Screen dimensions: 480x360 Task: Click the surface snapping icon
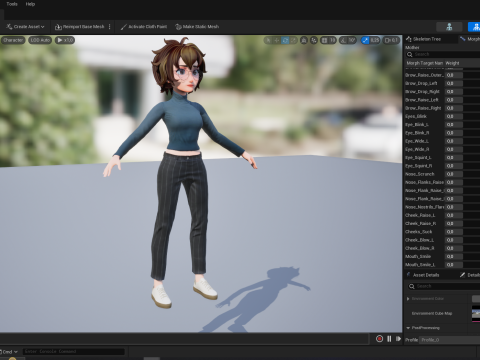pyautogui.click(x=314, y=40)
